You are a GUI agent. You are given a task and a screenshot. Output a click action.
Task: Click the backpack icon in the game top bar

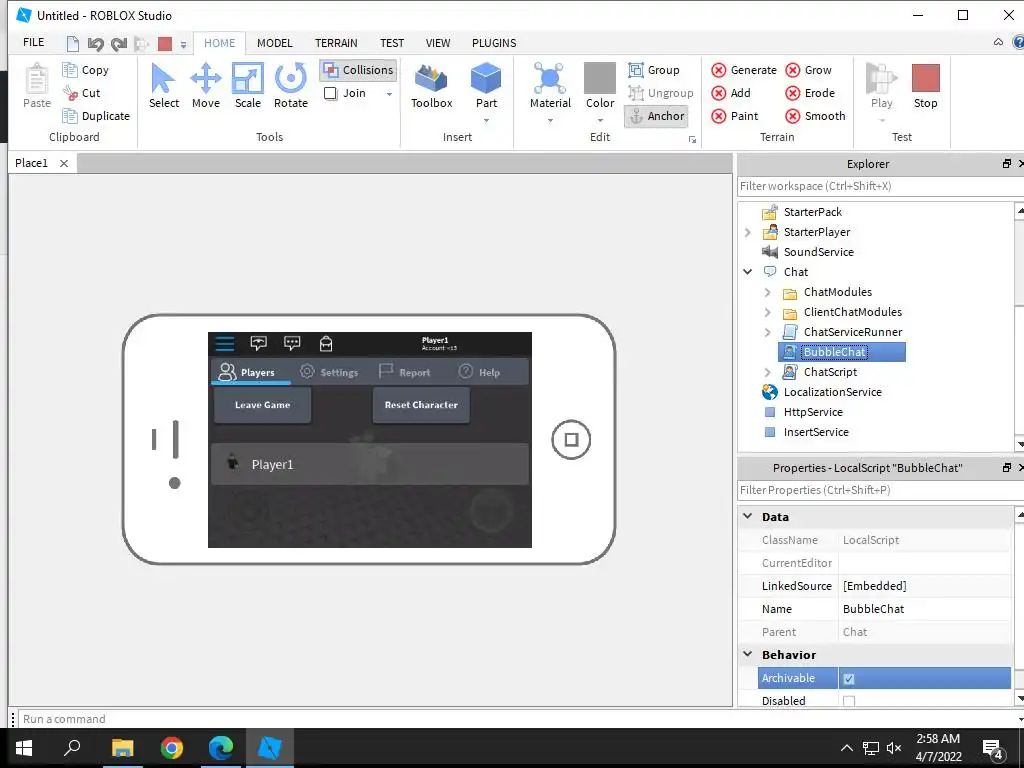(325, 343)
